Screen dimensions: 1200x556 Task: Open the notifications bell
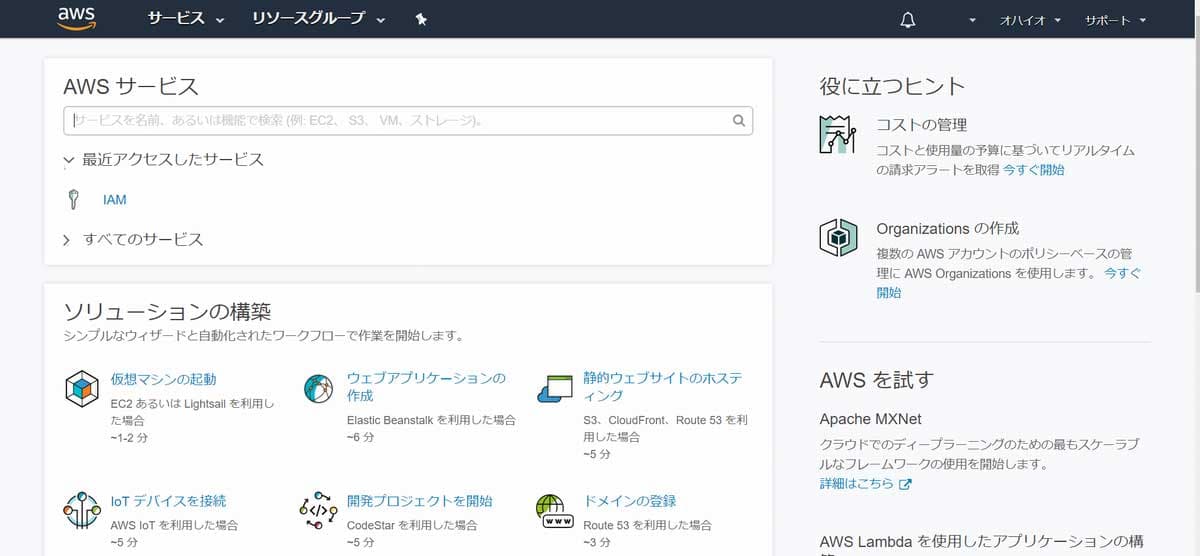[x=908, y=20]
